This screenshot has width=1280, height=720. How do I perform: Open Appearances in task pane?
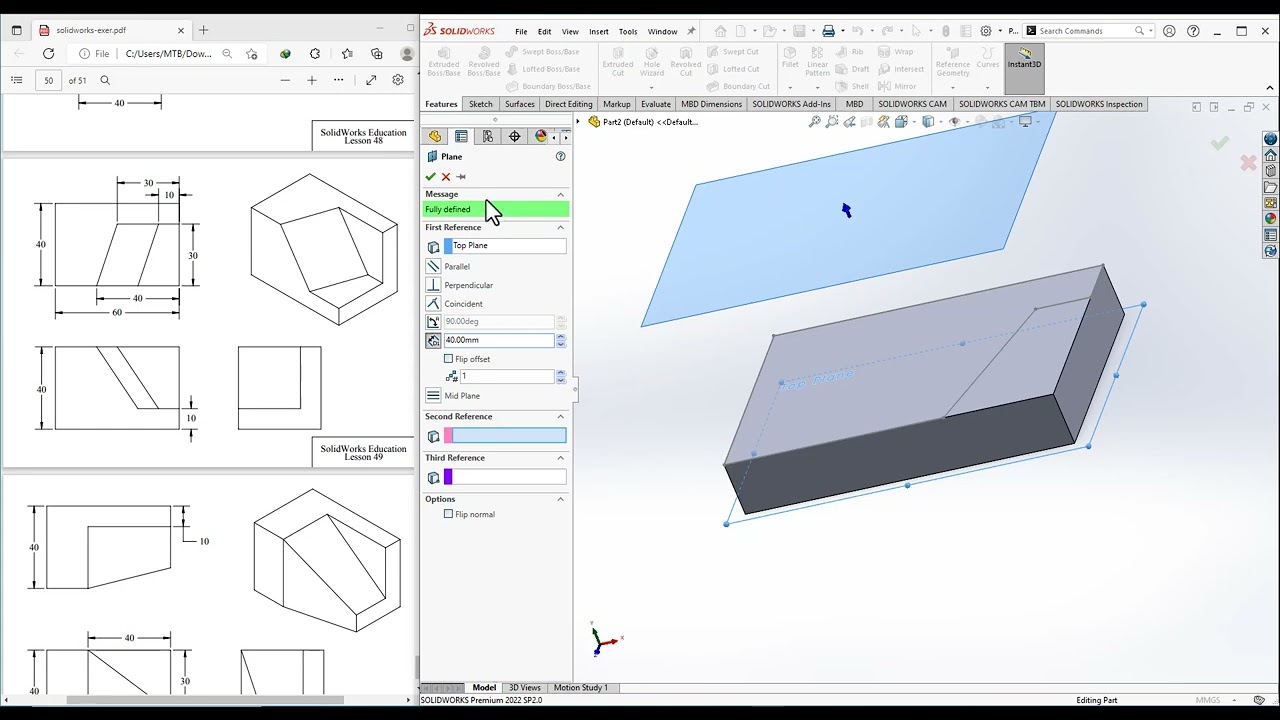(1270, 219)
